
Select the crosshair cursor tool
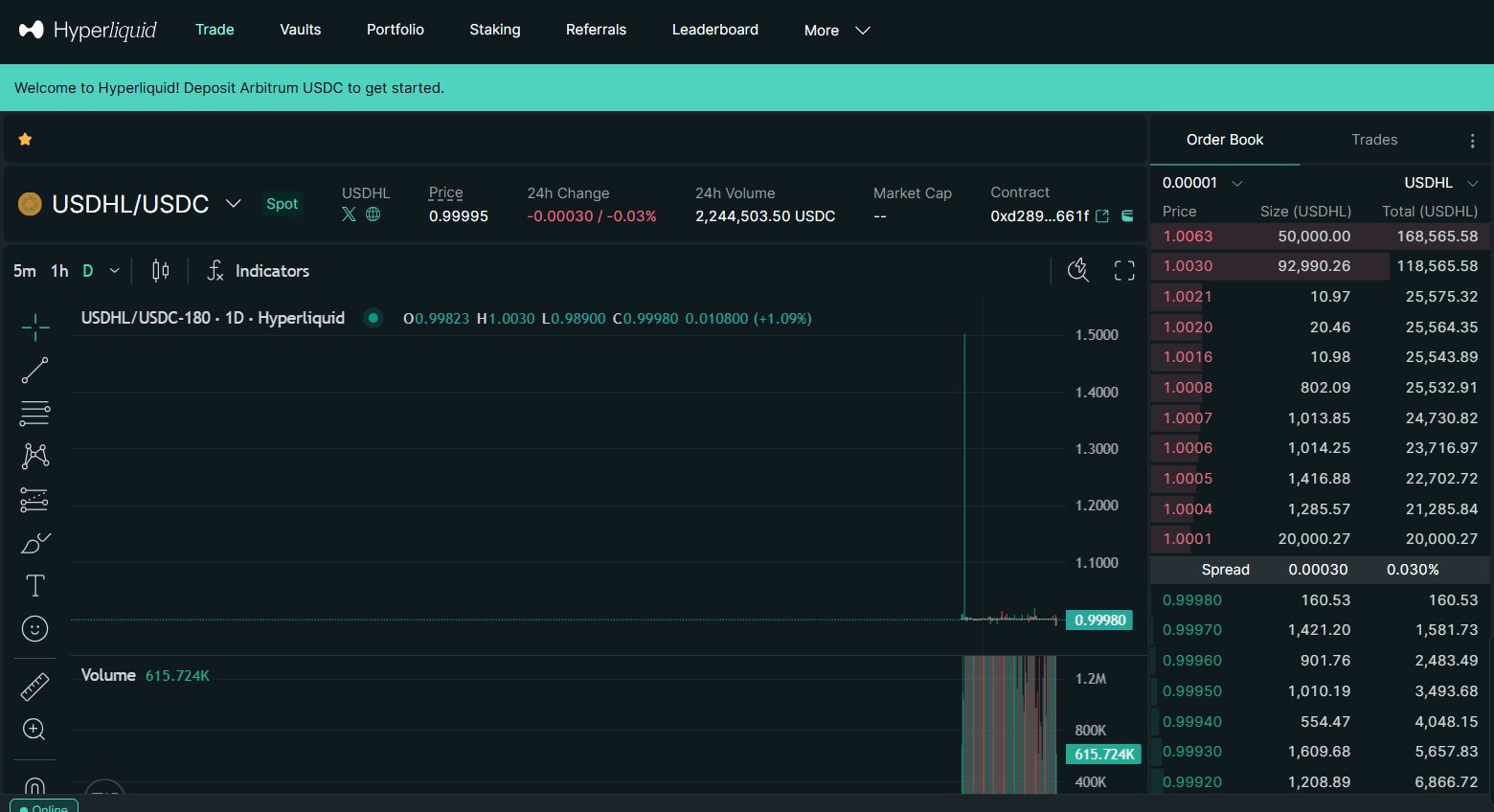point(35,327)
